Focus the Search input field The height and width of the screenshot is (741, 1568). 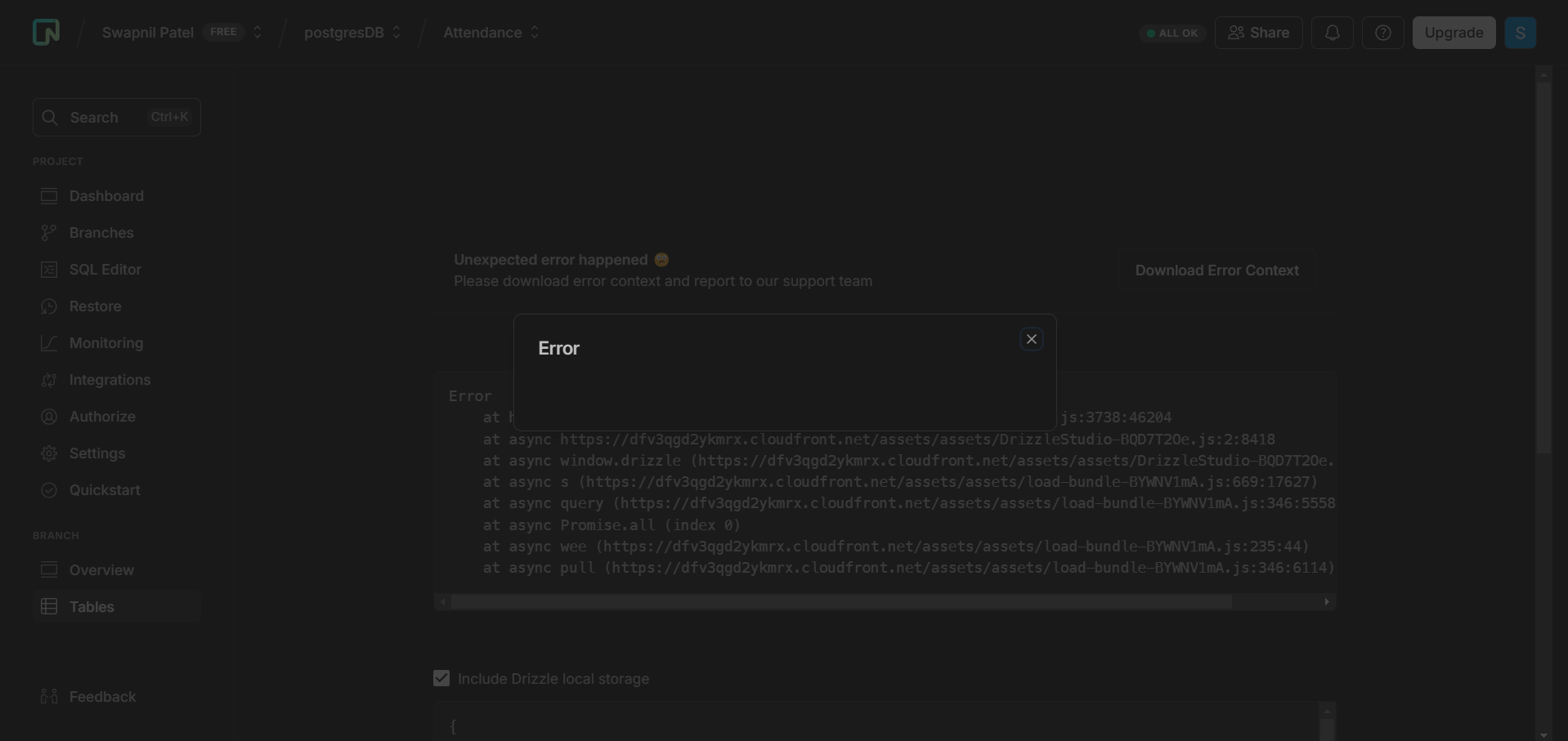(x=117, y=118)
